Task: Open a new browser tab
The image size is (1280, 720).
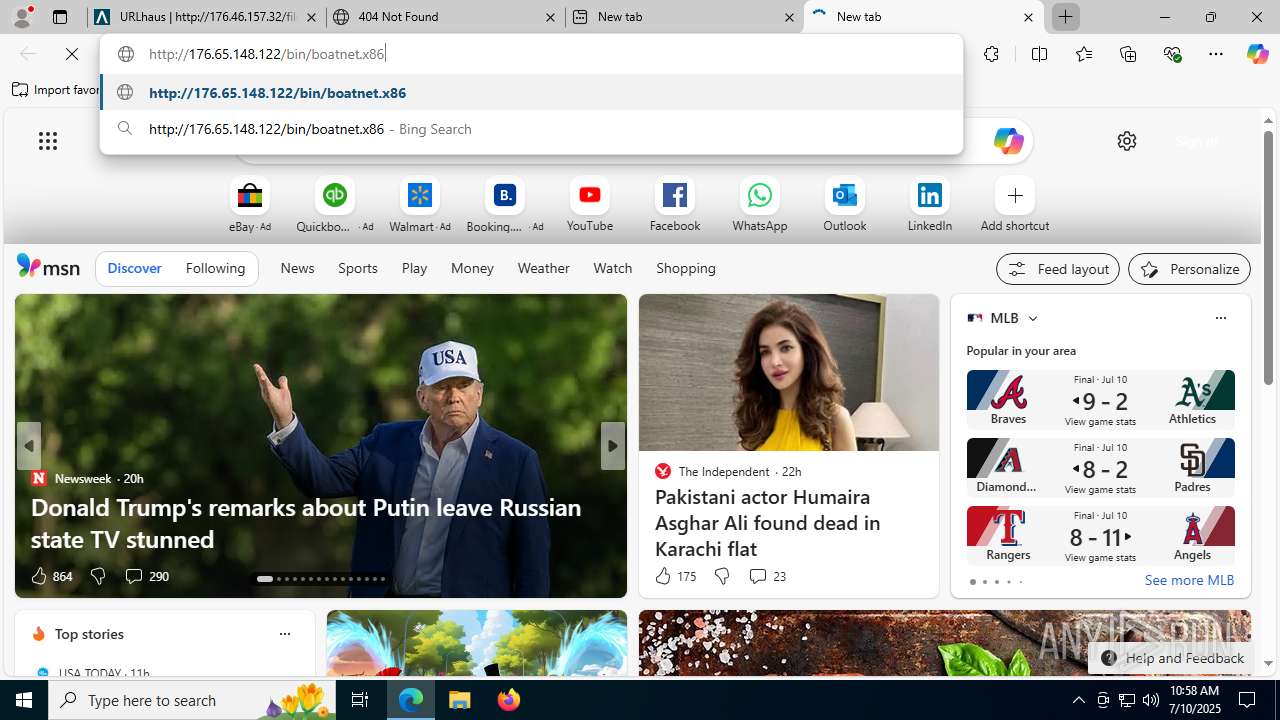Action: tap(1066, 17)
